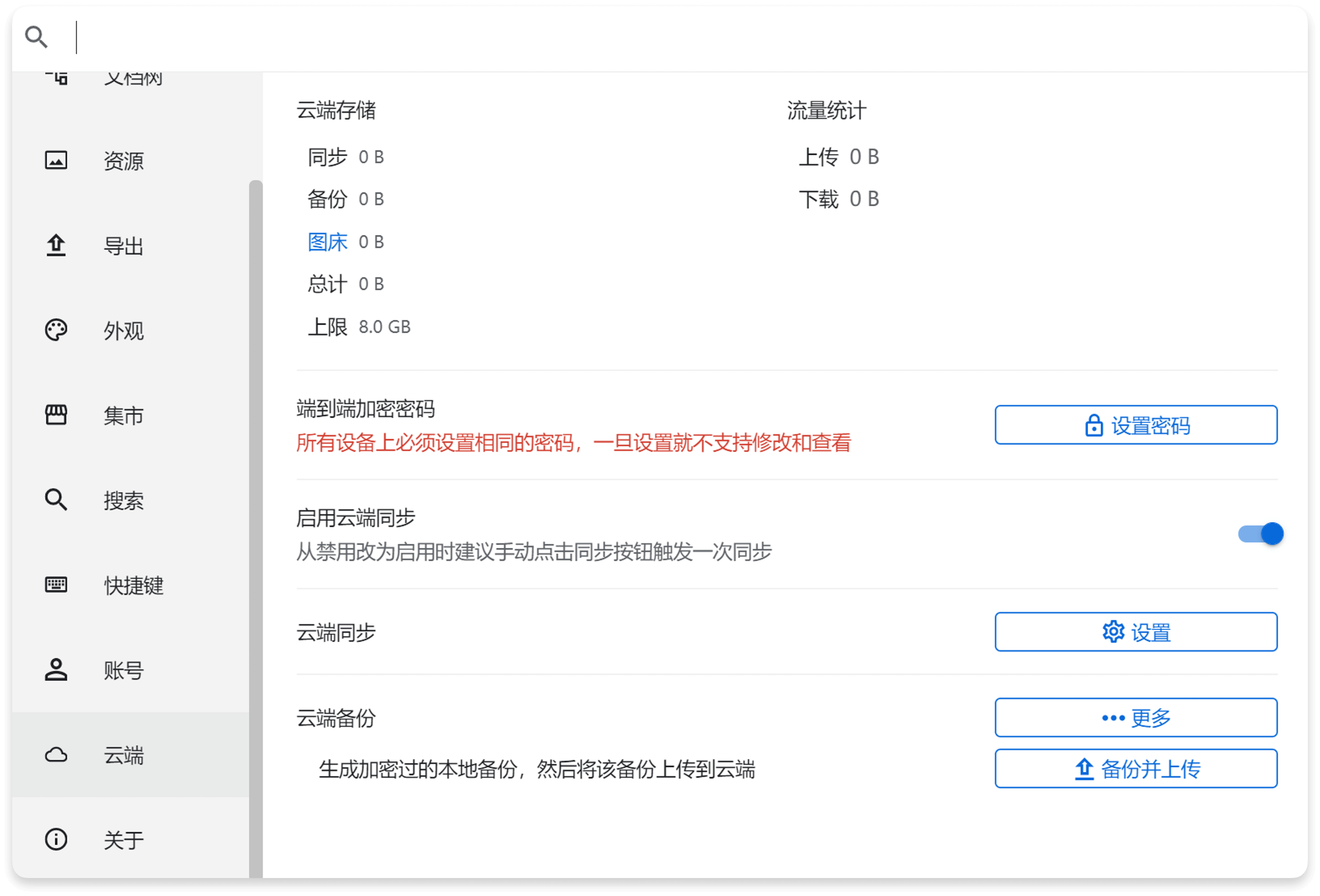Click the upload arrow icon for 导出
The height and width of the screenshot is (896, 1320).
(x=56, y=245)
